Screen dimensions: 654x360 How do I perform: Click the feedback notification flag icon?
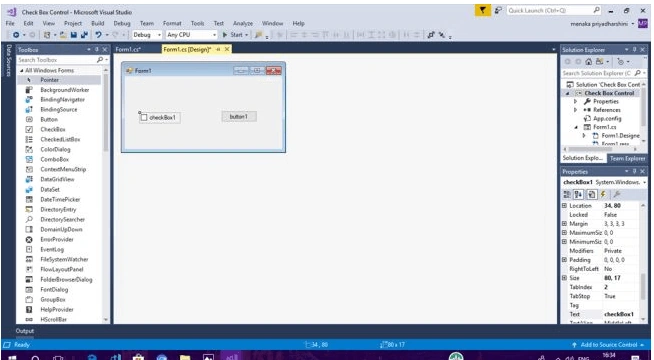tap(483, 10)
